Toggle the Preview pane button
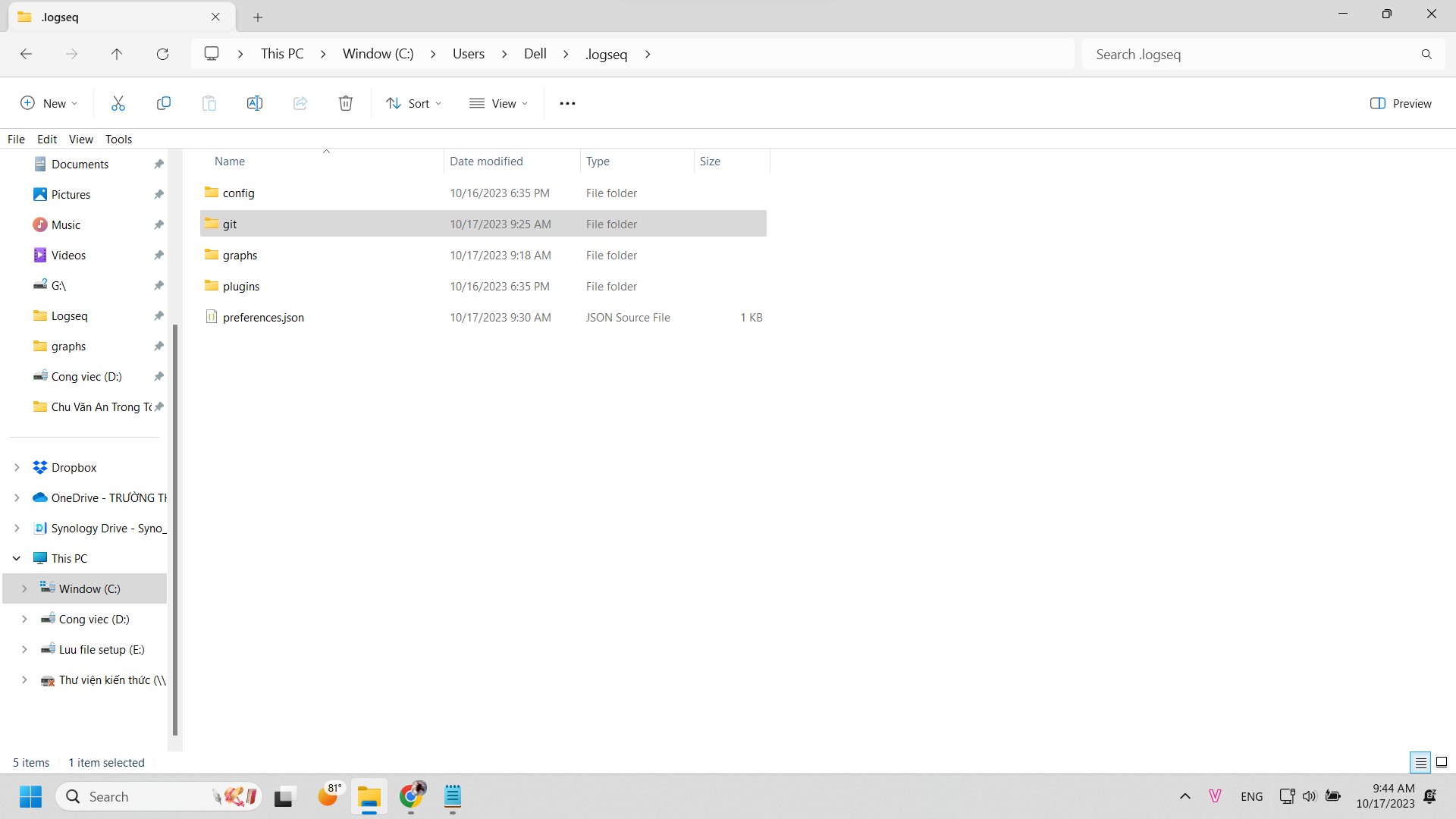 (x=1401, y=103)
